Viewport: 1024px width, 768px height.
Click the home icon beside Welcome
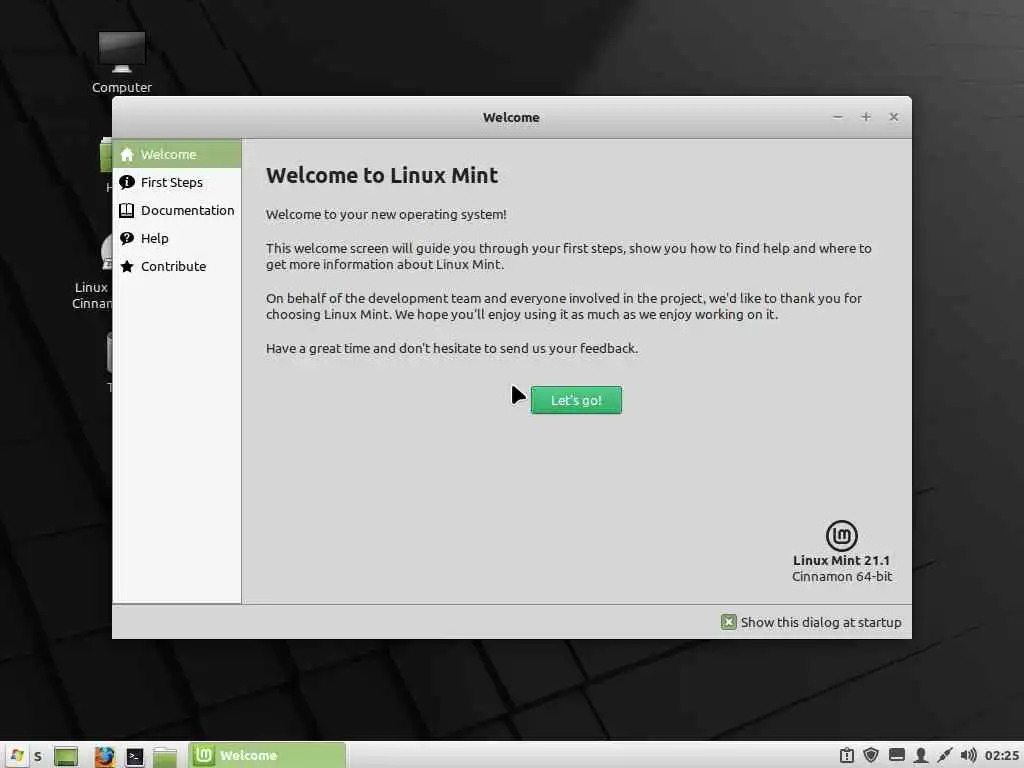click(x=127, y=154)
